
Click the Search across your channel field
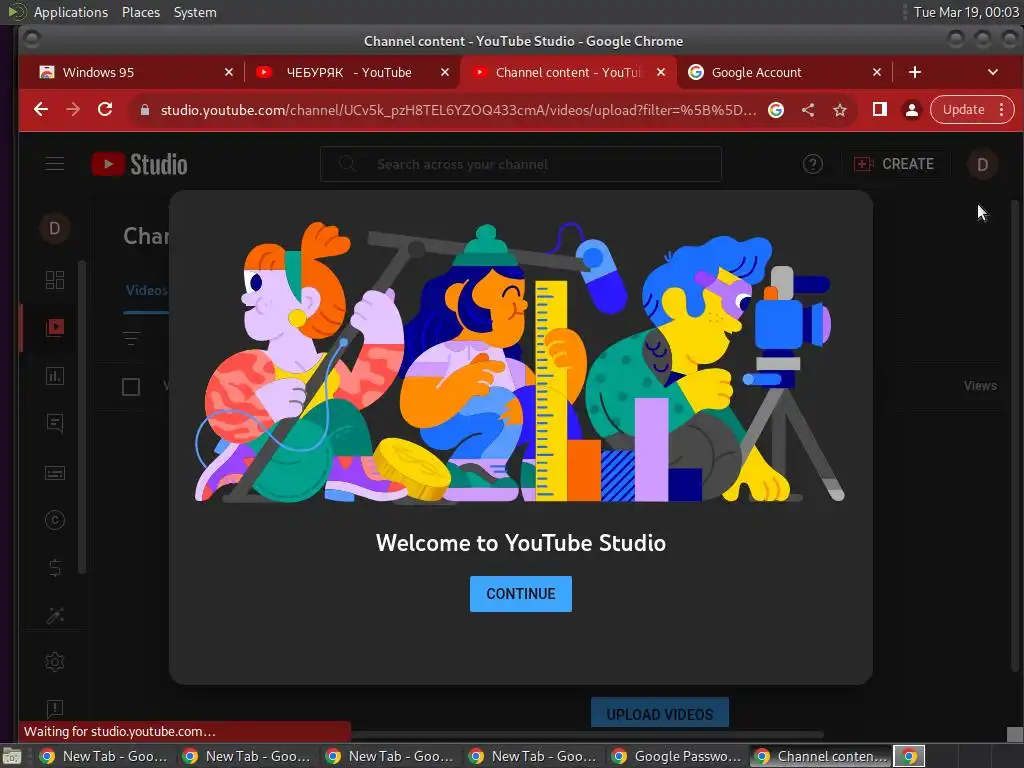tap(520, 164)
